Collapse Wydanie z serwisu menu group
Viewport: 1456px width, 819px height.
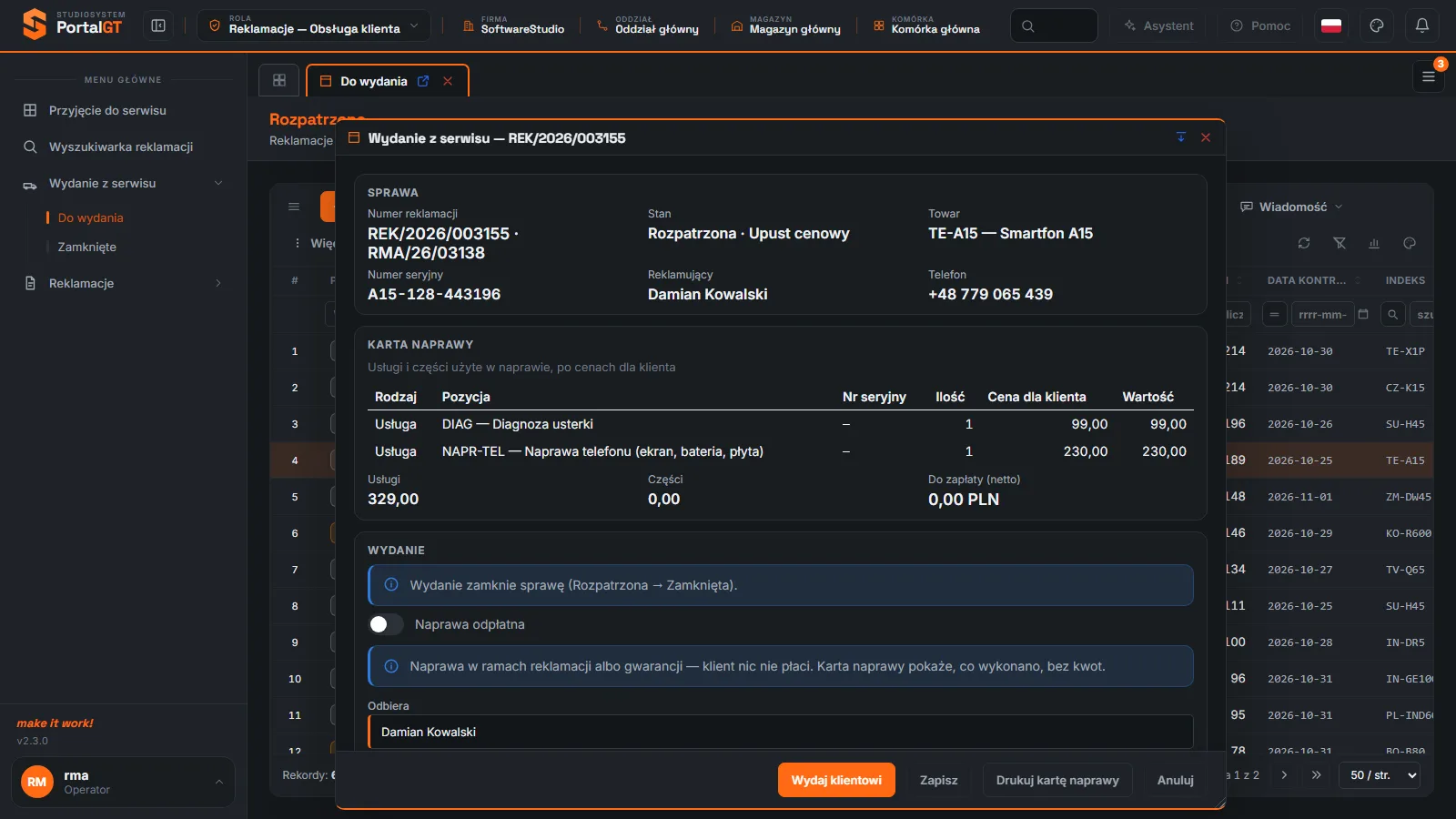[123, 183]
